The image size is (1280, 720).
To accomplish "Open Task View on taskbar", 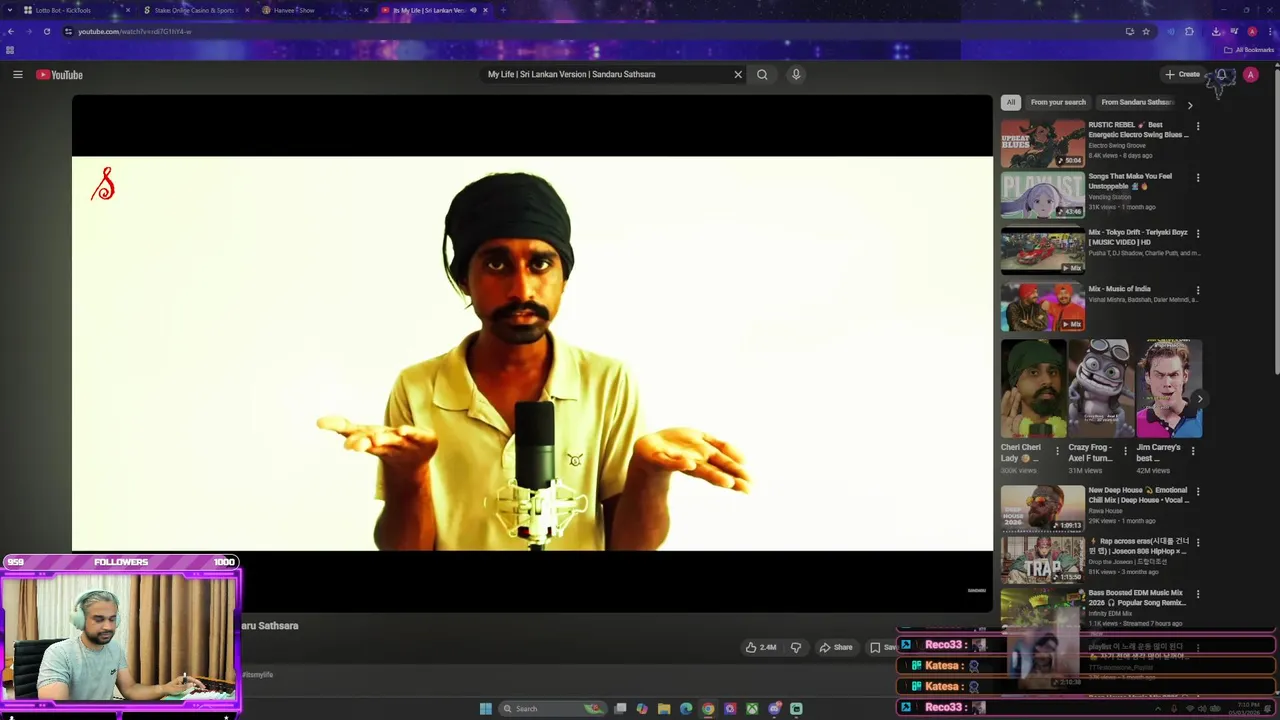I will (x=620, y=709).
